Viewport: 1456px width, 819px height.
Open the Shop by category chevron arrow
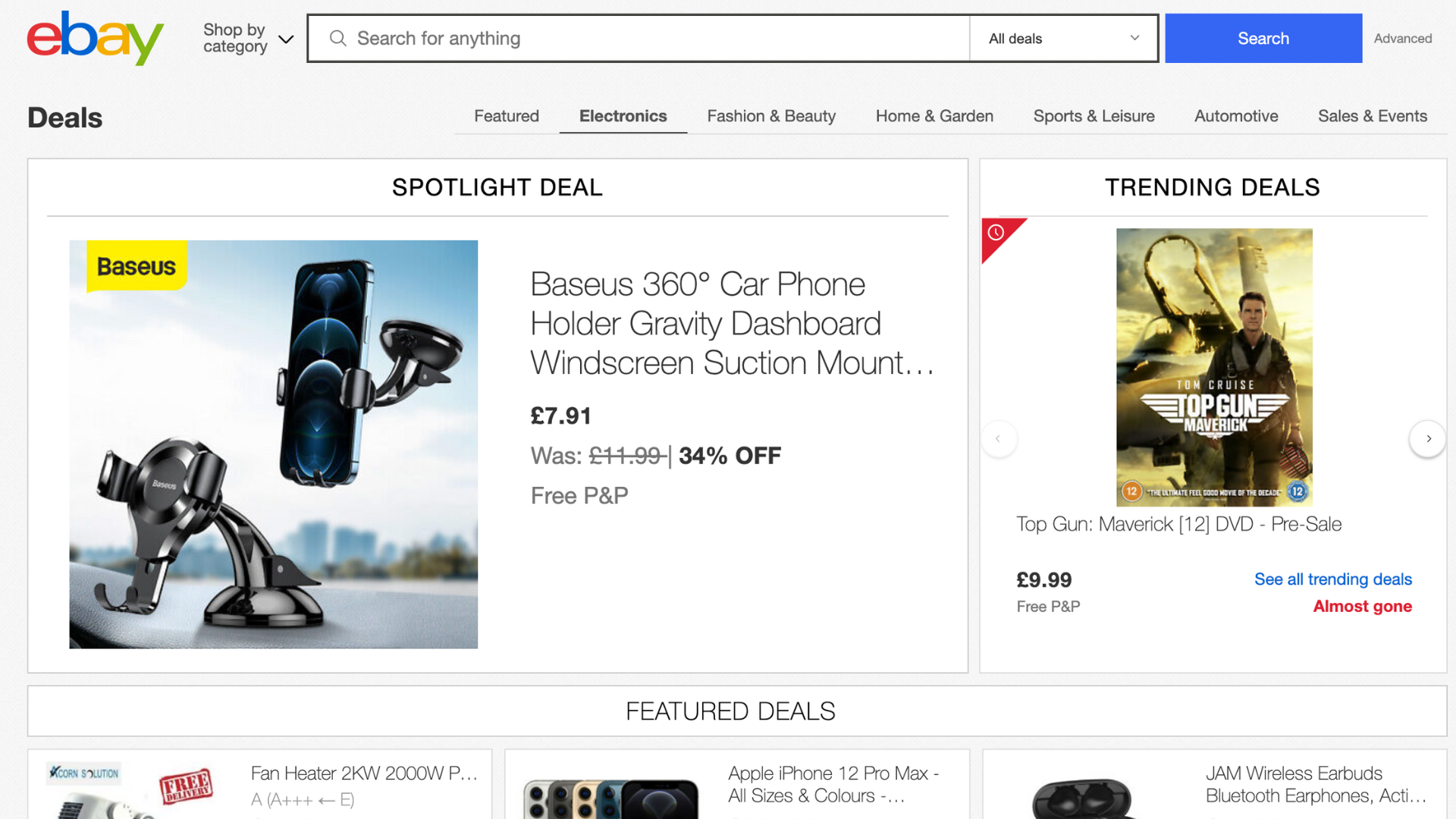[x=285, y=39]
